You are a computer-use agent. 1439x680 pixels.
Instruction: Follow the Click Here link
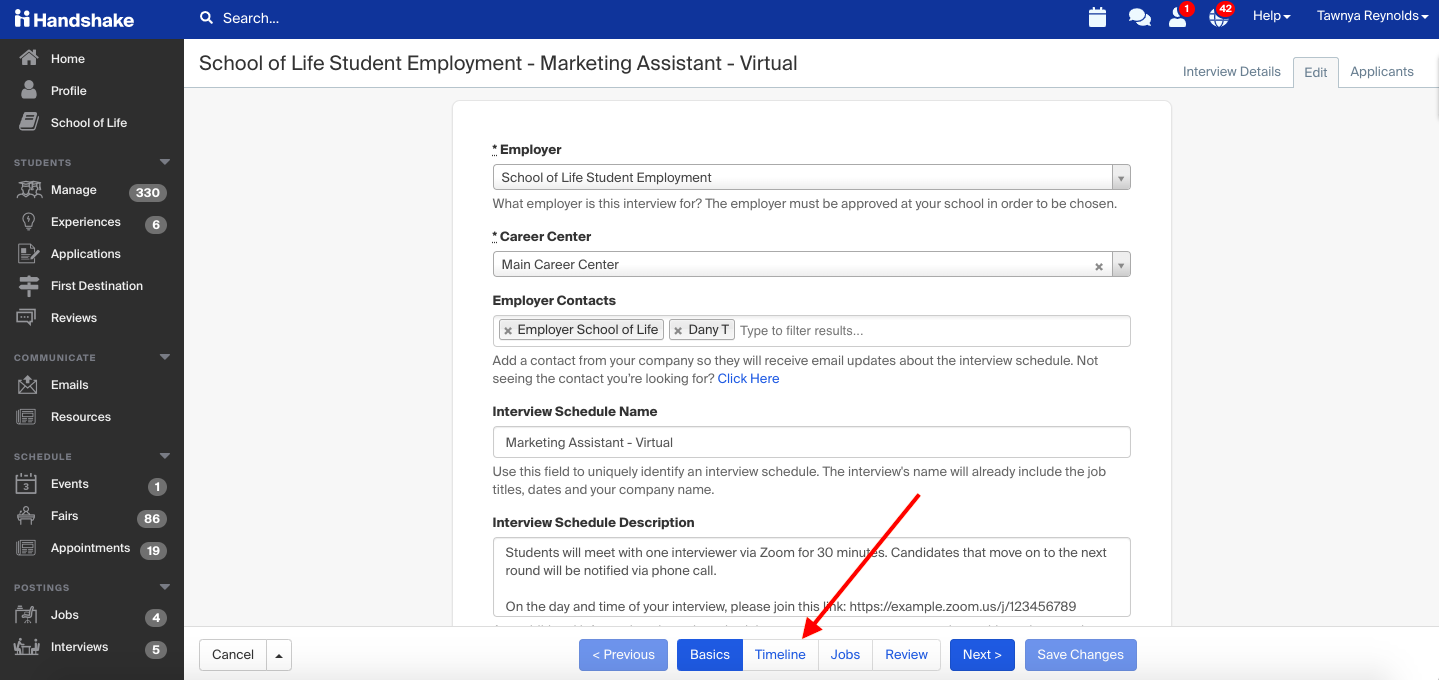748,379
